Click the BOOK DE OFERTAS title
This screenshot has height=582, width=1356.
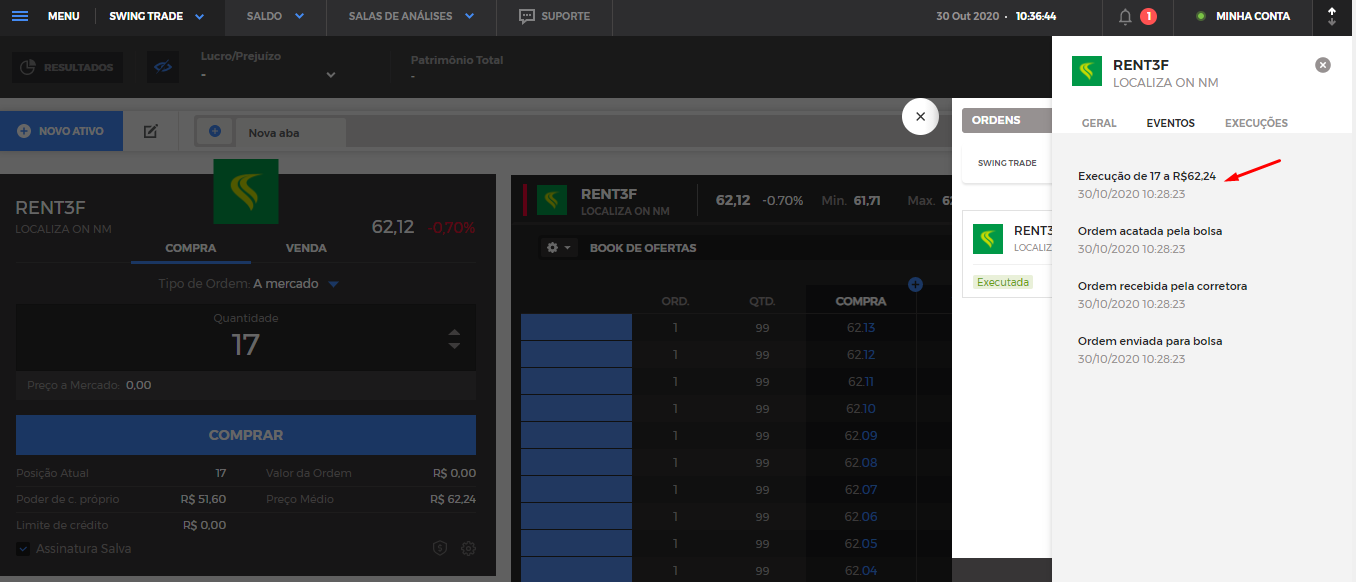(x=643, y=248)
